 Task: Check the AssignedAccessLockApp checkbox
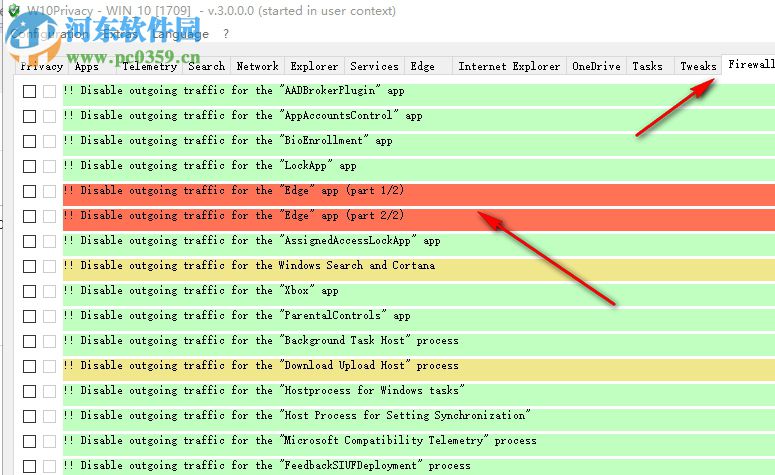pyautogui.click(x=29, y=241)
